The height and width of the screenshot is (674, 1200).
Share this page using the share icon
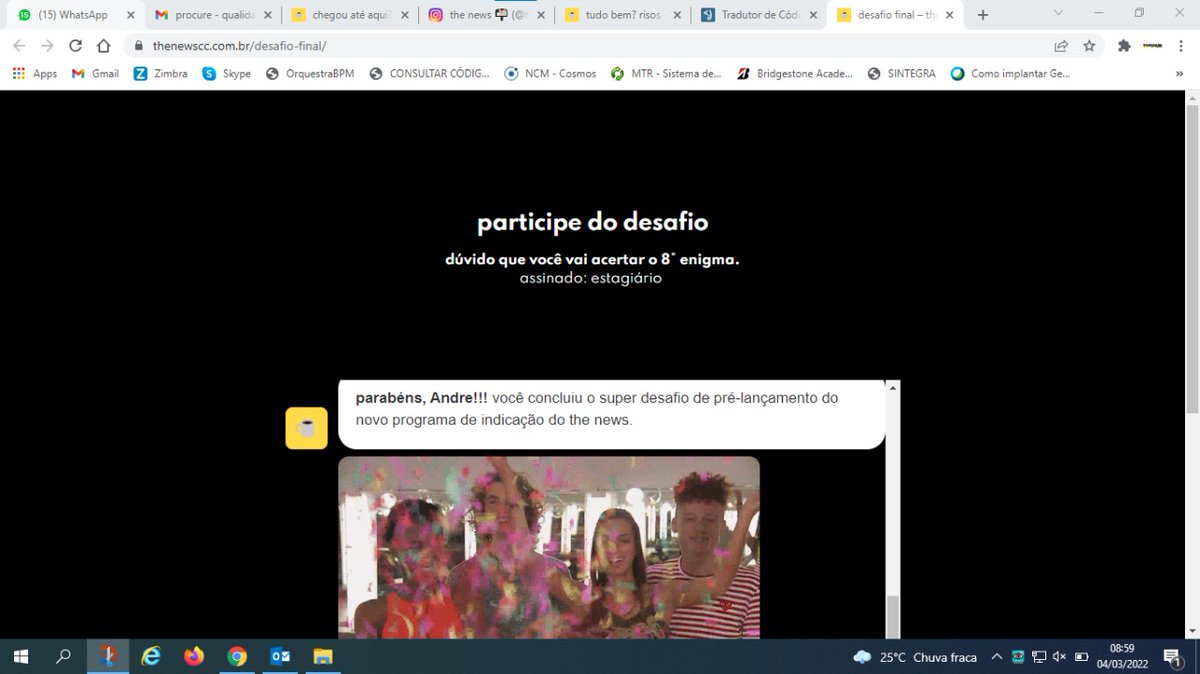pyautogui.click(x=1061, y=46)
